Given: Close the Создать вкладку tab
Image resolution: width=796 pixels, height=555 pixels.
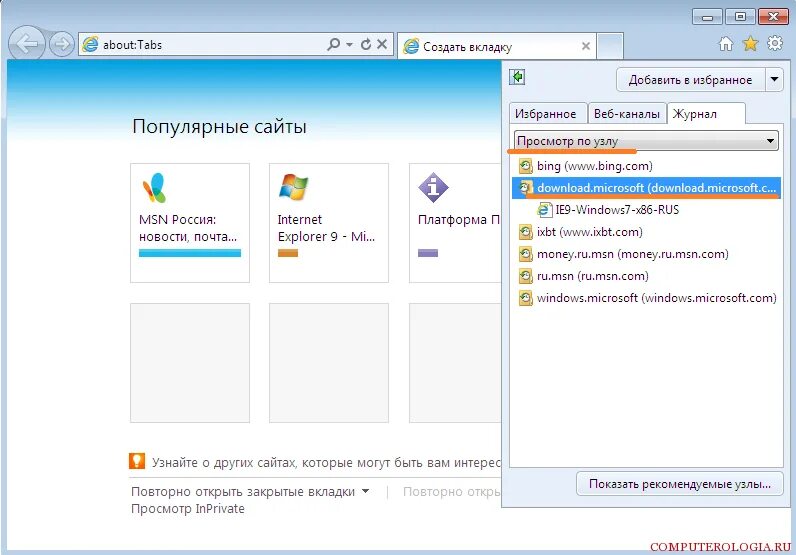Looking at the screenshot, I should 586,46.
